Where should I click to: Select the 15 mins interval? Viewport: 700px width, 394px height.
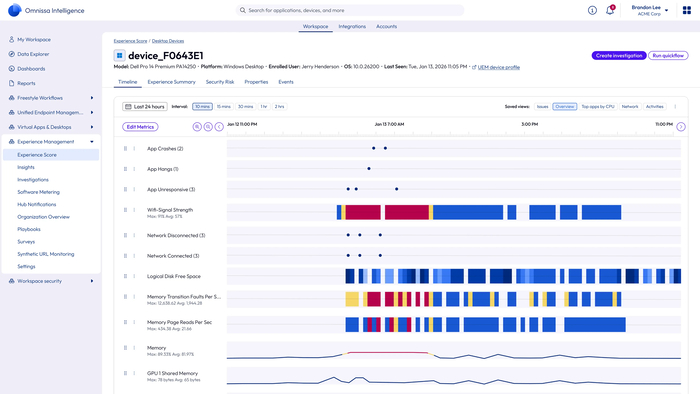click(224, 107)
